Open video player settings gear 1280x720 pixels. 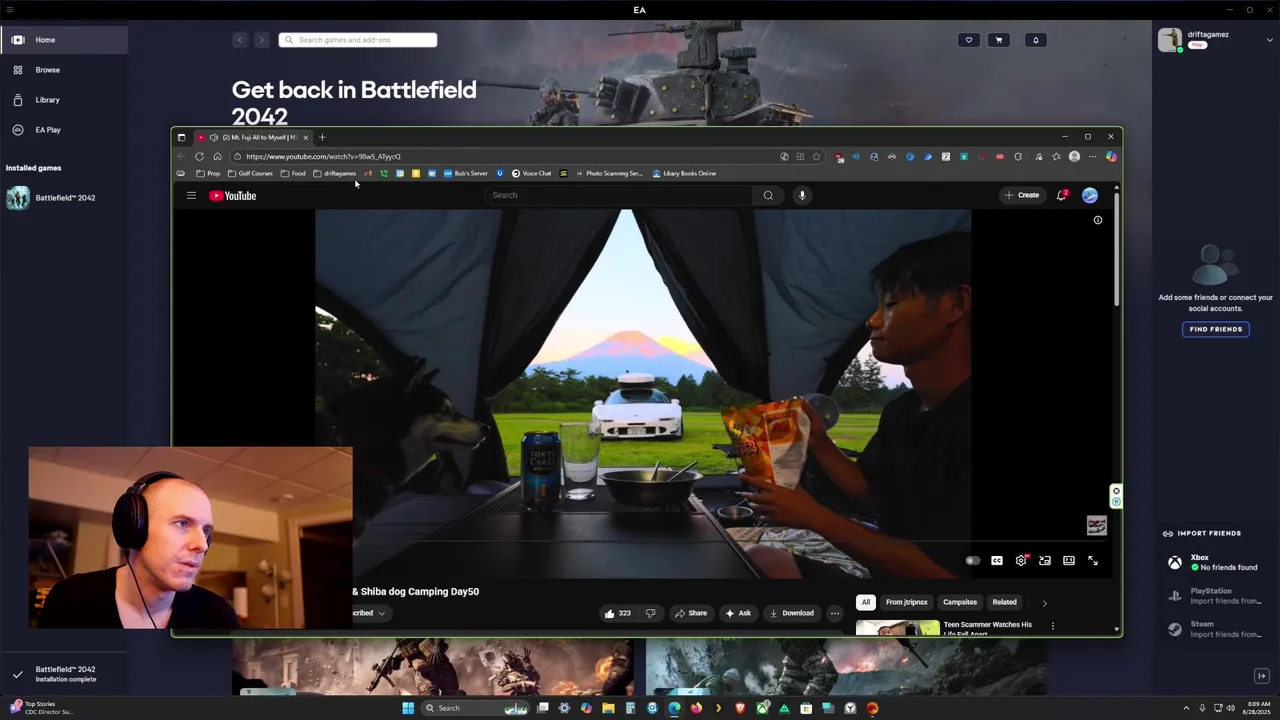point(1021,561)
